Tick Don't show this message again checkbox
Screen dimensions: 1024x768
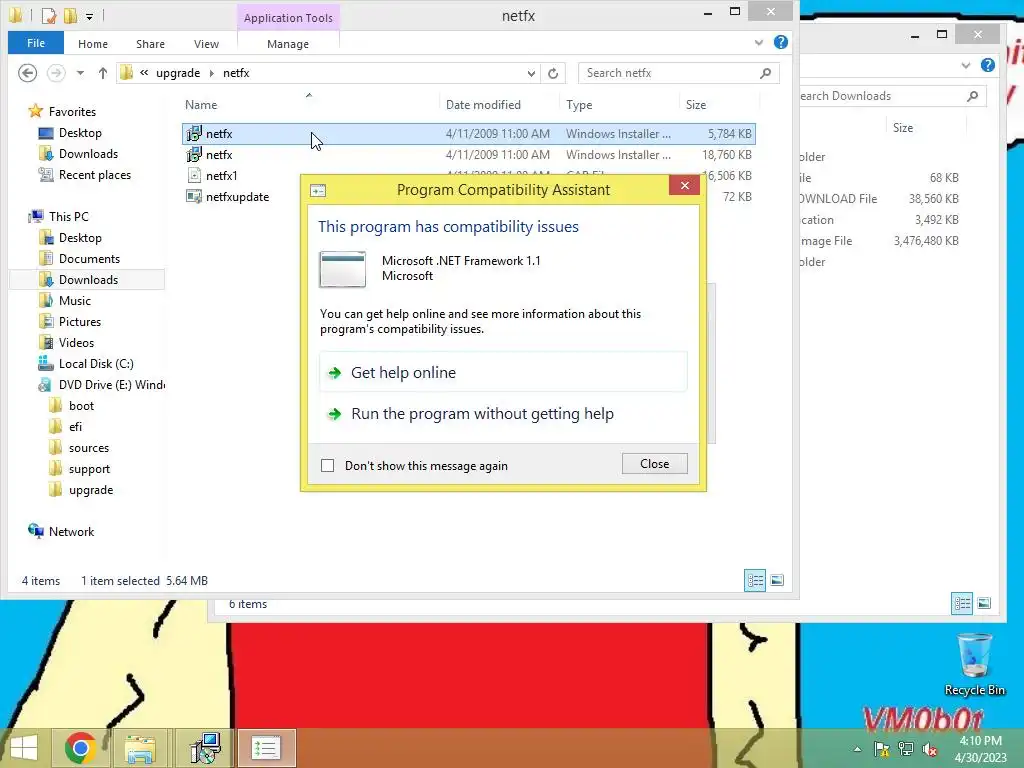pos(327,466)
